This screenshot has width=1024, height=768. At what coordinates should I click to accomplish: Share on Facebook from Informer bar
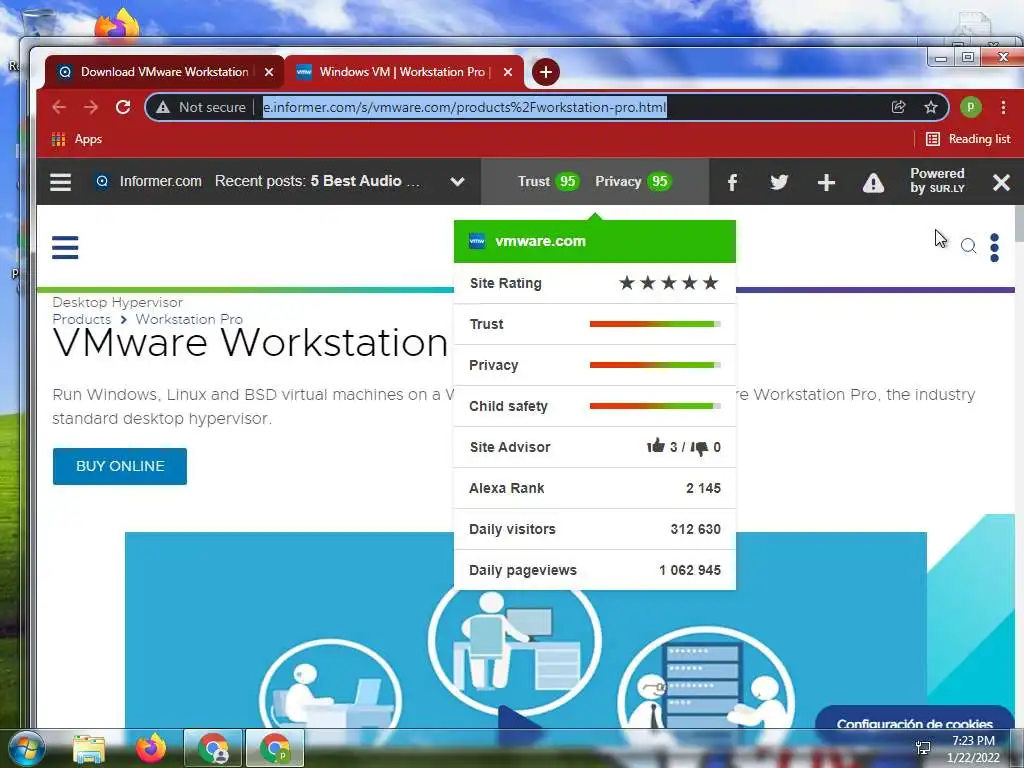click(x=732, y=182)
